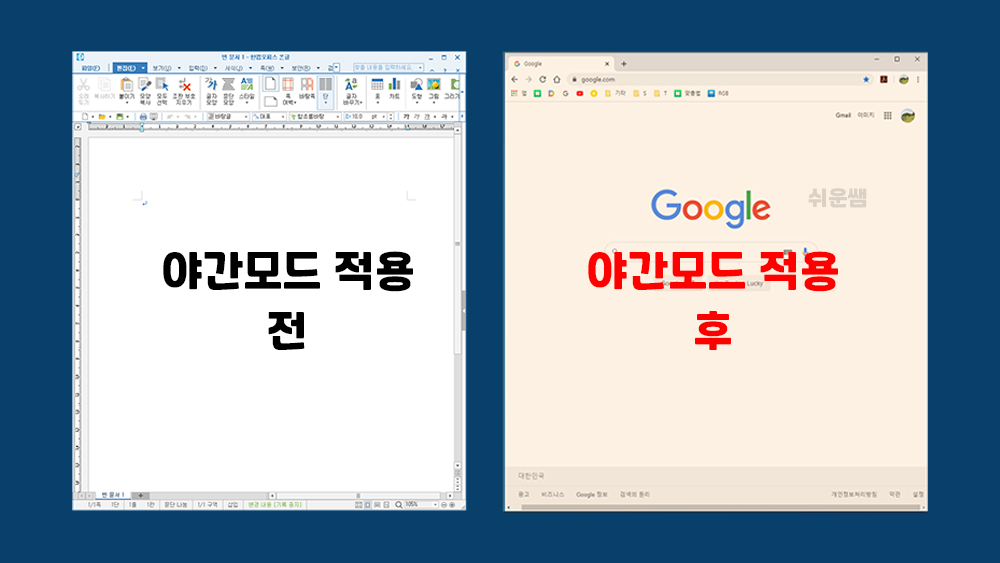Click the master page (바탕쪽) icon
1000x563 pixels.
[x=307, y=85]
